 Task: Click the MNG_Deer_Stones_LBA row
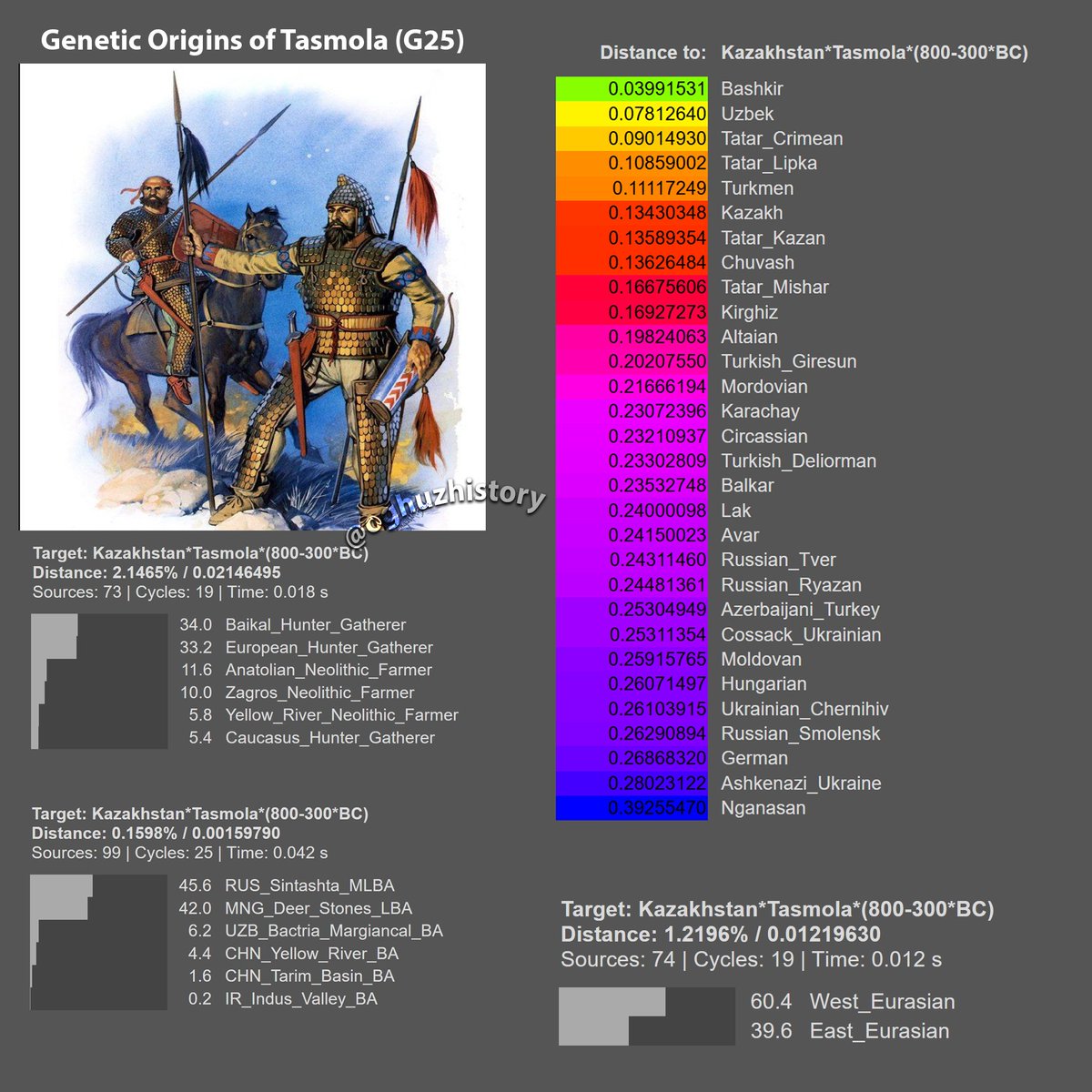coord(296,908)
